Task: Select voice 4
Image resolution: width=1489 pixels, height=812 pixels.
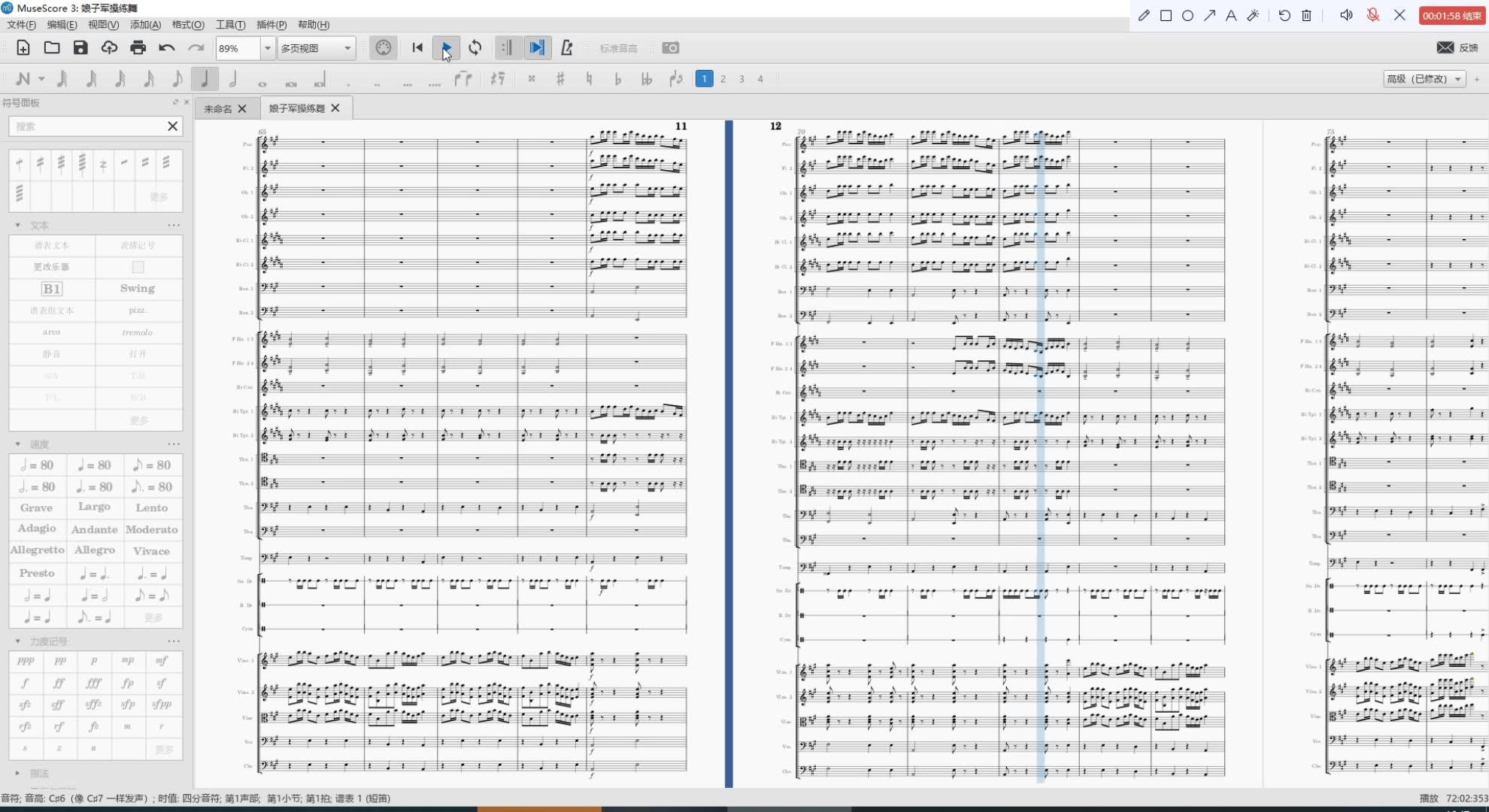Action: coord(760,78)
